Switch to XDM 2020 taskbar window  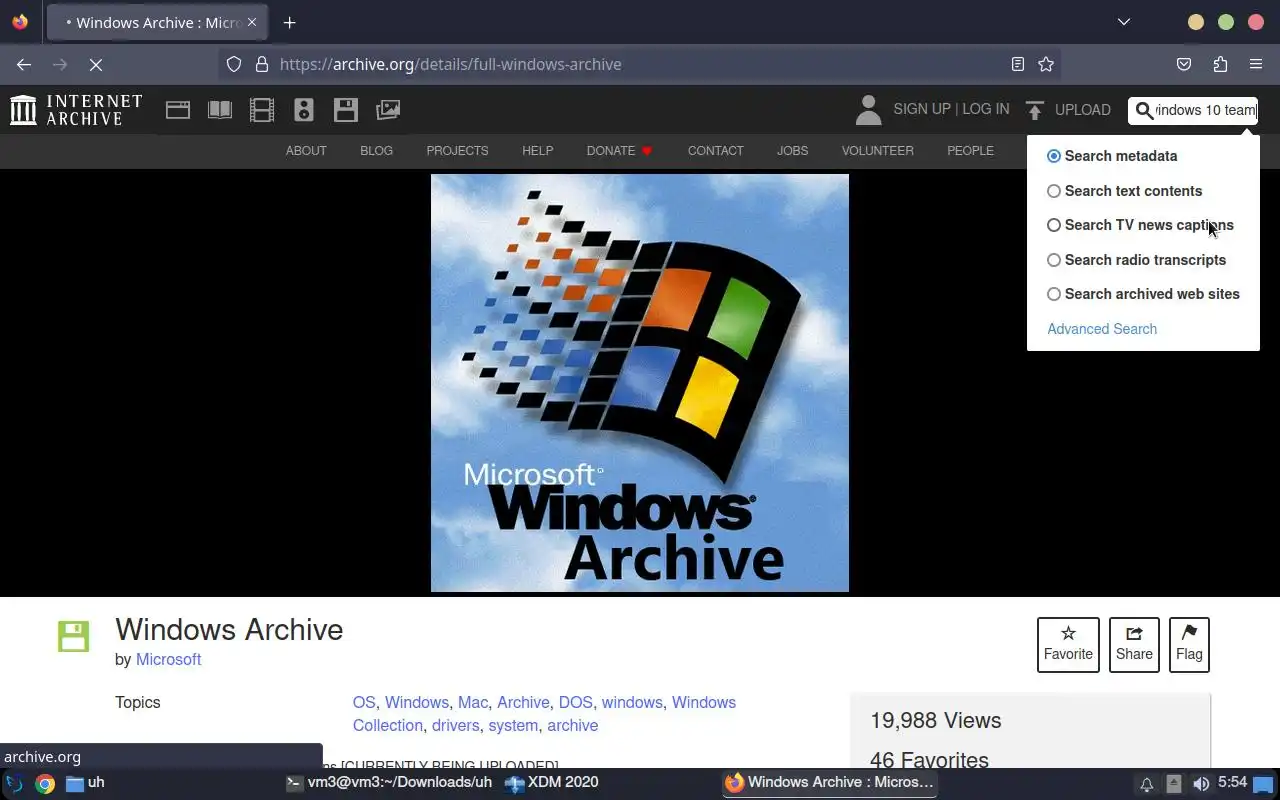point(551,783)
